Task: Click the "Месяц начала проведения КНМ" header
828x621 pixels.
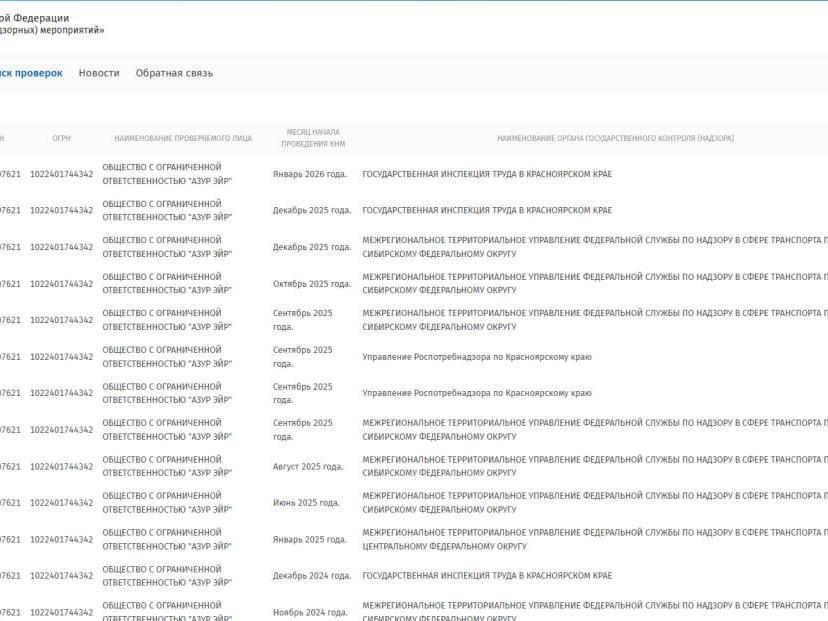Action: [x=312, y=138]
